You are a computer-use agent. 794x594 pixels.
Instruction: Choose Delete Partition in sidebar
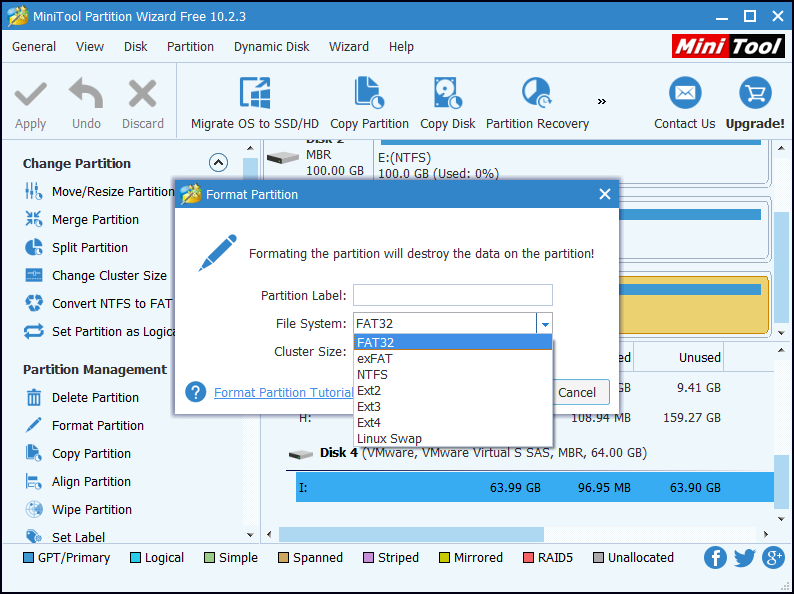(x=82, y=398)
